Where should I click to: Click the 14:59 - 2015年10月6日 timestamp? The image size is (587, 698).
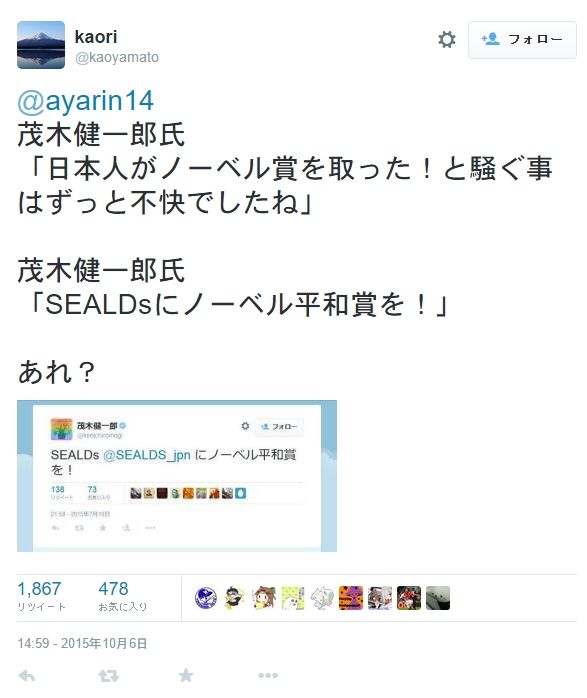[x=82, y=643]
